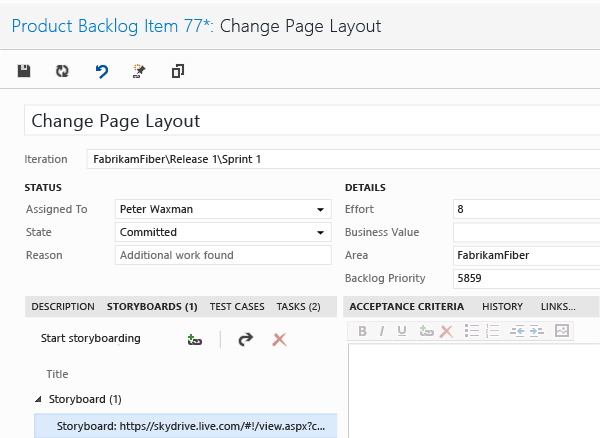Image resolution: width=600 pixels, height=438 pixels.
Task: Click the Save work item icon
Action: pos(25,71)
